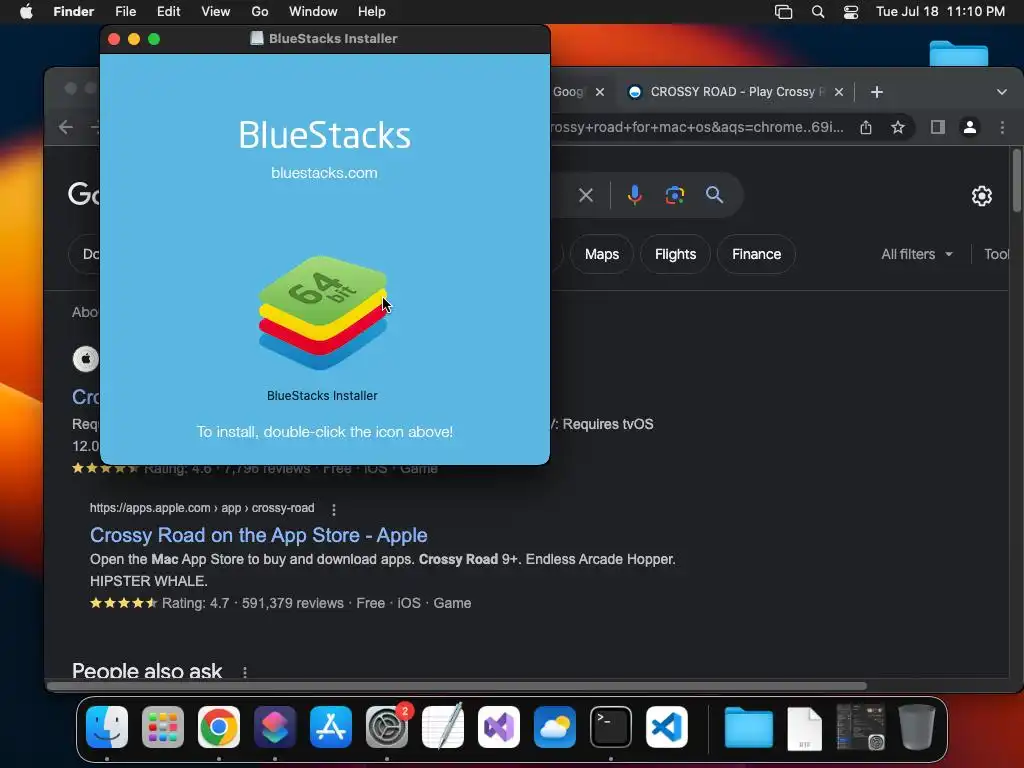Click Chrome's vertical page scrollbar
The height and width of the screenshot is (768, 1024).
(1016, 181)
